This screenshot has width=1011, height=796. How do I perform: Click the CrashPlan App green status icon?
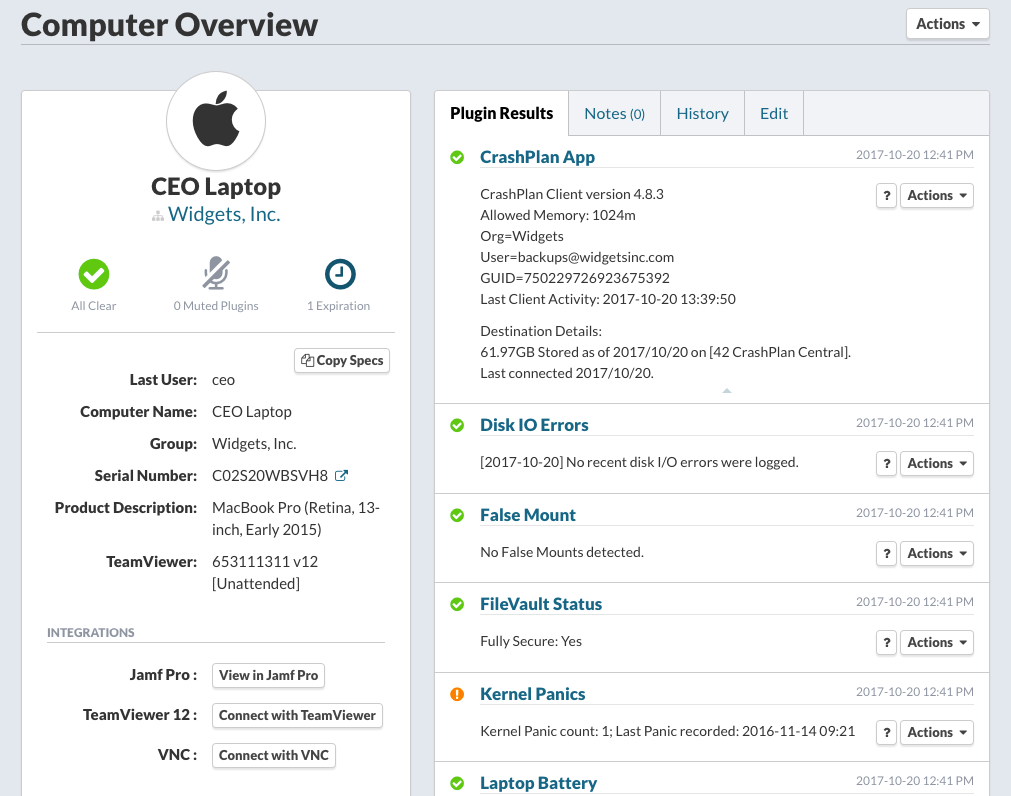coord(457,157)
